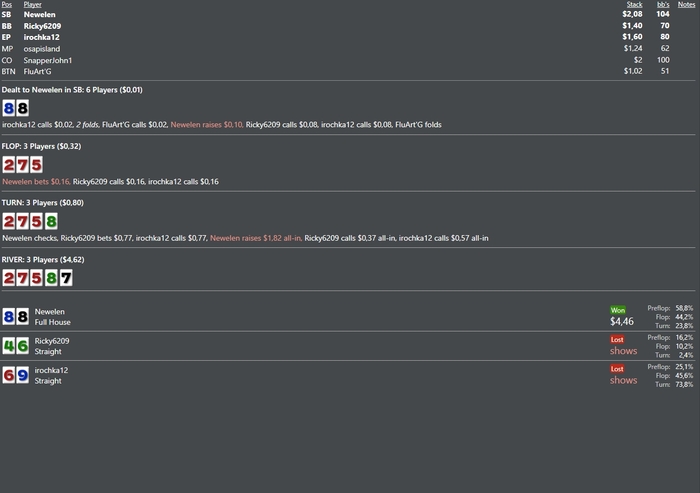This screenshot has width=700, height=493.
Task: Click the green Won badge
Action: pyautogui.click(x=618, y=310)
